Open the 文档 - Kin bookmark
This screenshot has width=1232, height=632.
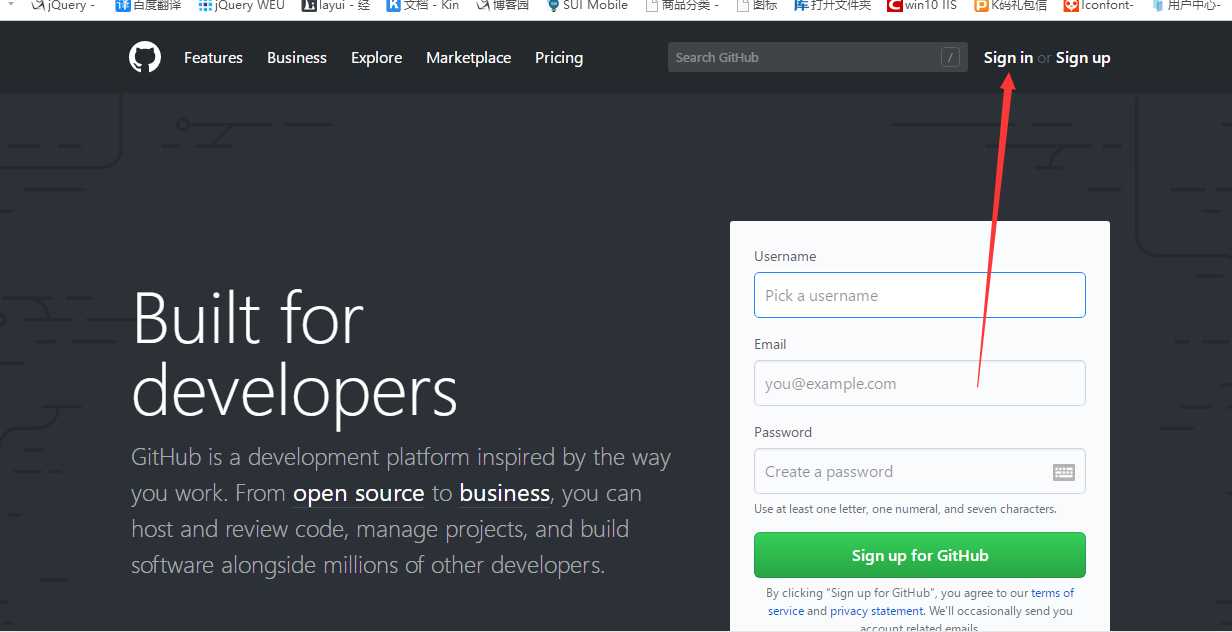point(422,5)
